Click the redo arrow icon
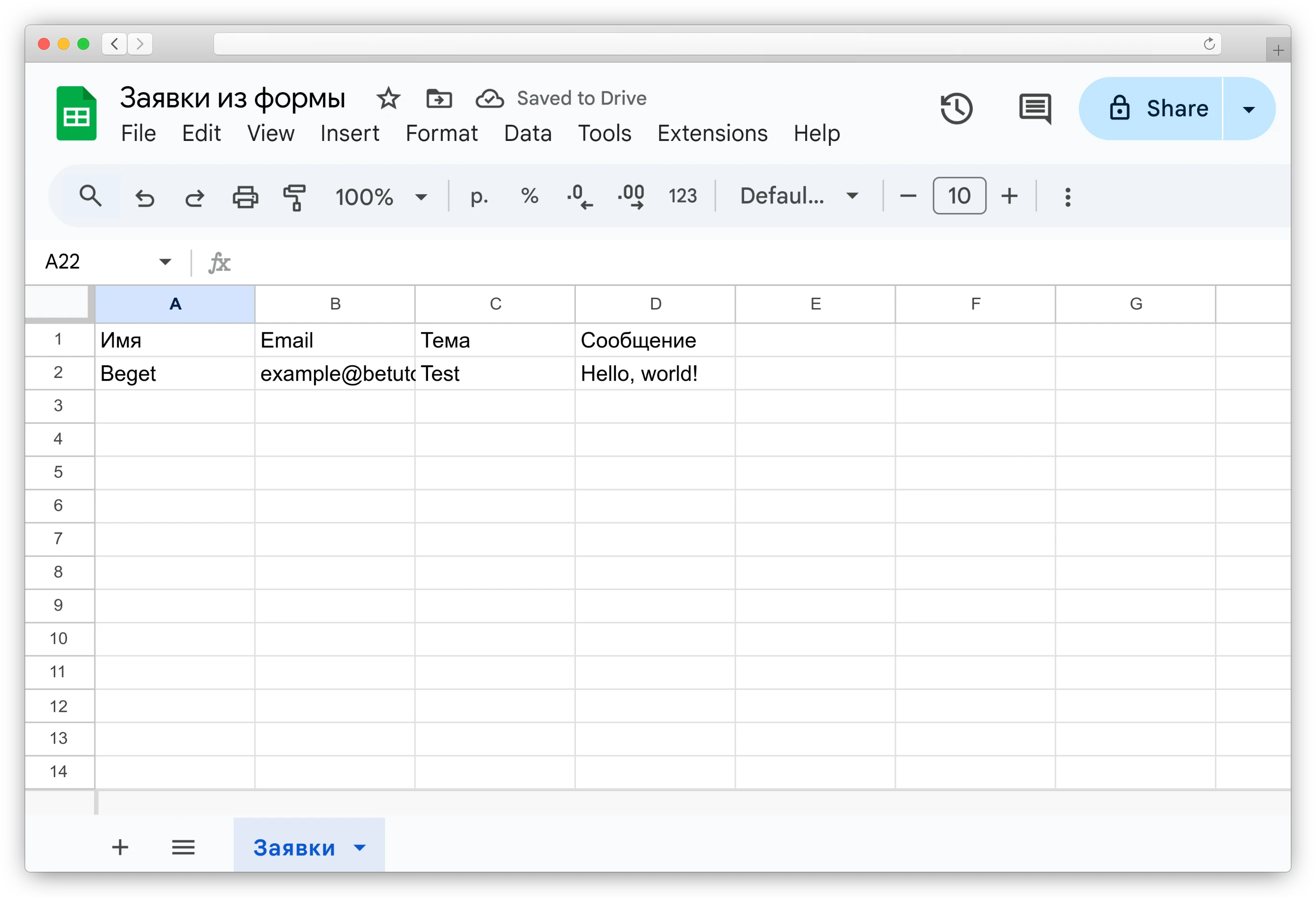1316x897 pixels. coord(195,198)
